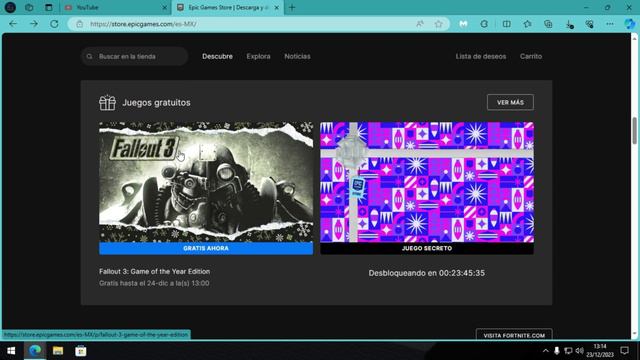The height and width of the screenshot is (360, 640).
Task: Click the page vertical scrollbar thumb
Action: (x=634, y=131)
